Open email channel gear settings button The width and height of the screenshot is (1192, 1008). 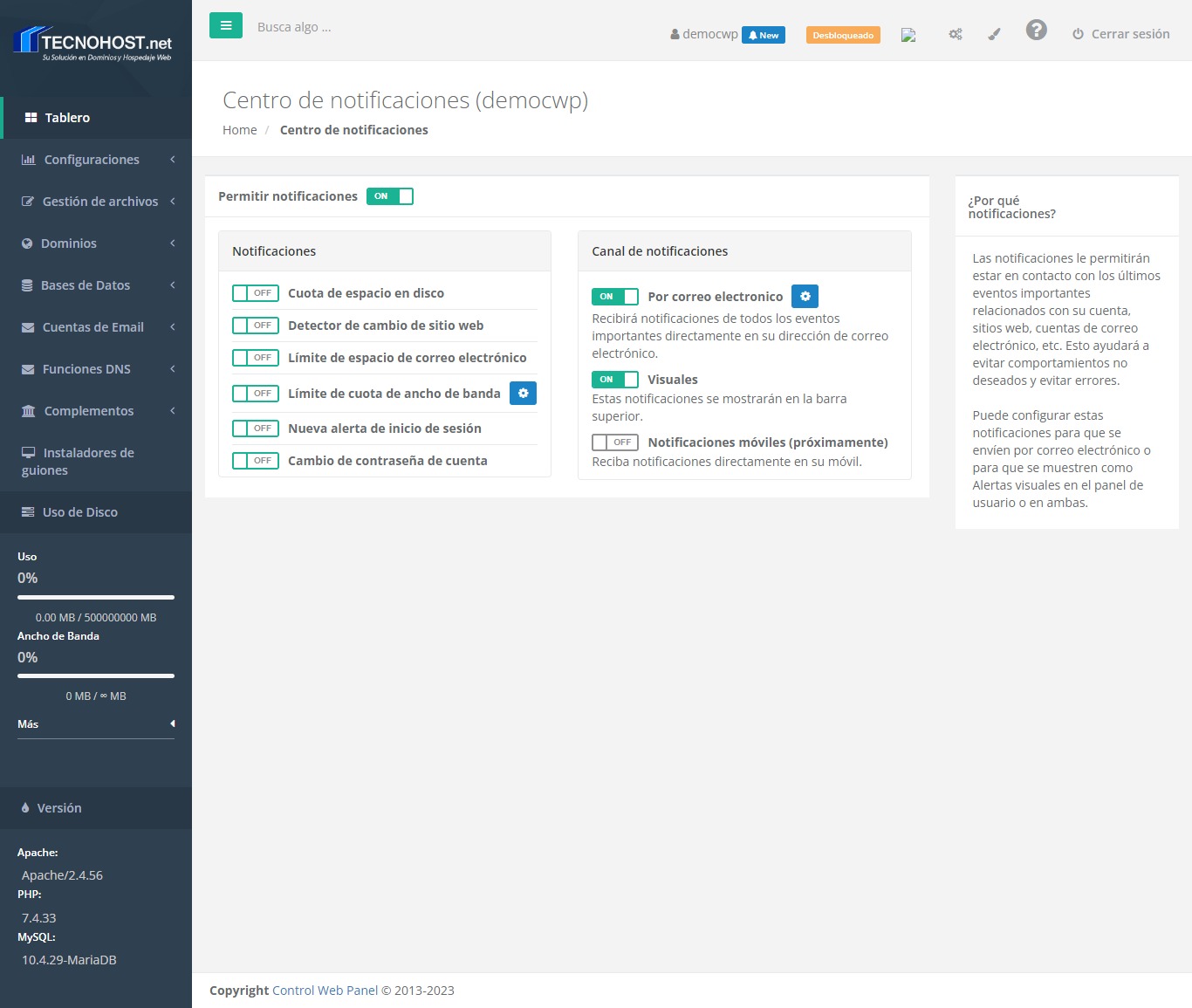(x=805, y=297)
